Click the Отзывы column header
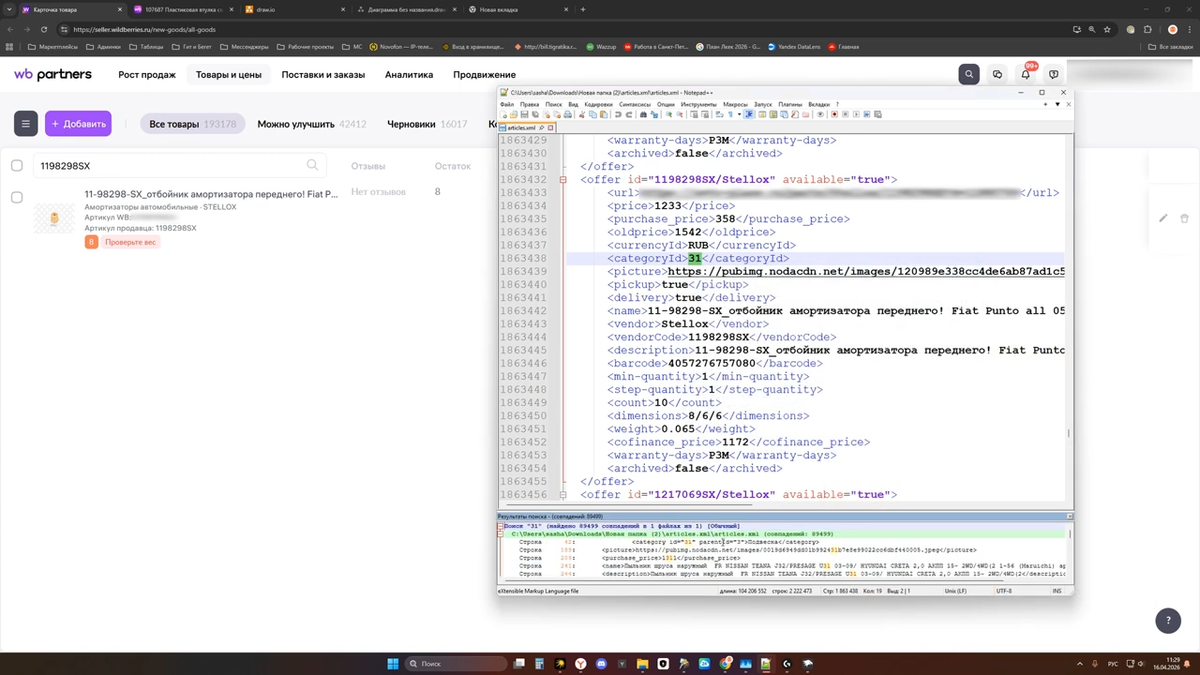The width and height of the screenshot is (1200, 675). [x=368, y=166]
